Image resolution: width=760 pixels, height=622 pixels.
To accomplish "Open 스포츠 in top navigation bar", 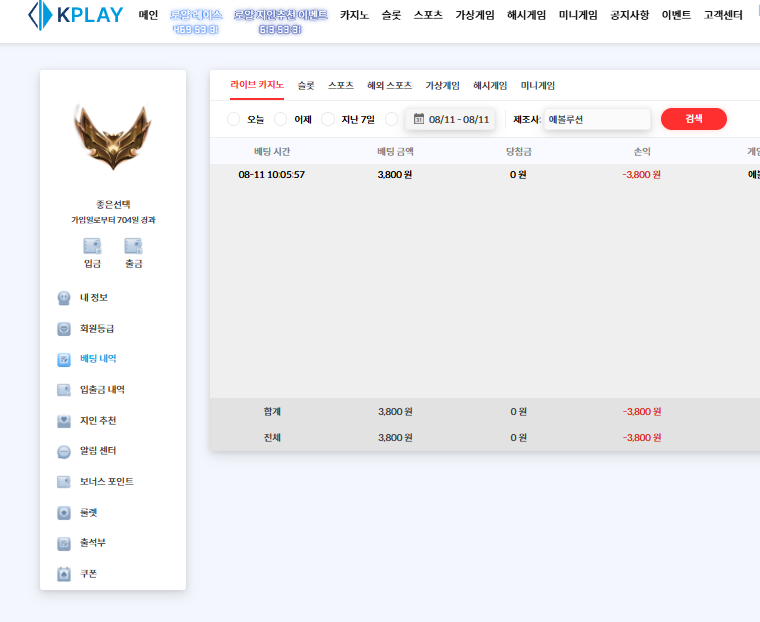I will (x=428, y=16).
